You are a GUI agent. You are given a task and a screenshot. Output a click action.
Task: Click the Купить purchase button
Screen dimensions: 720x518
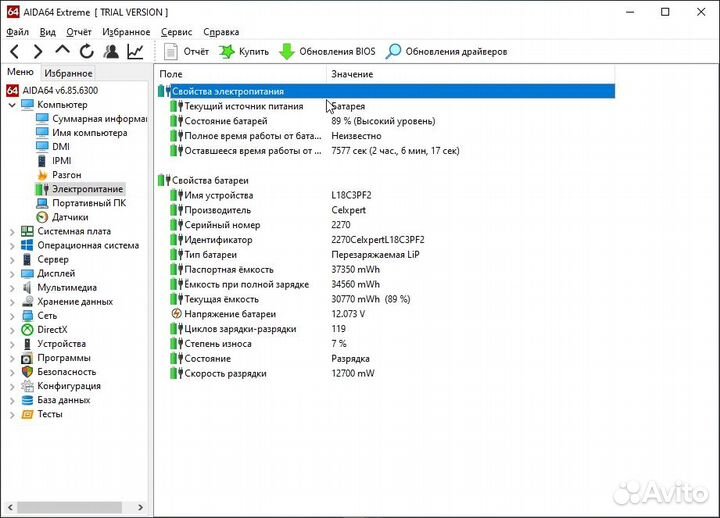[x=244, y=51]
